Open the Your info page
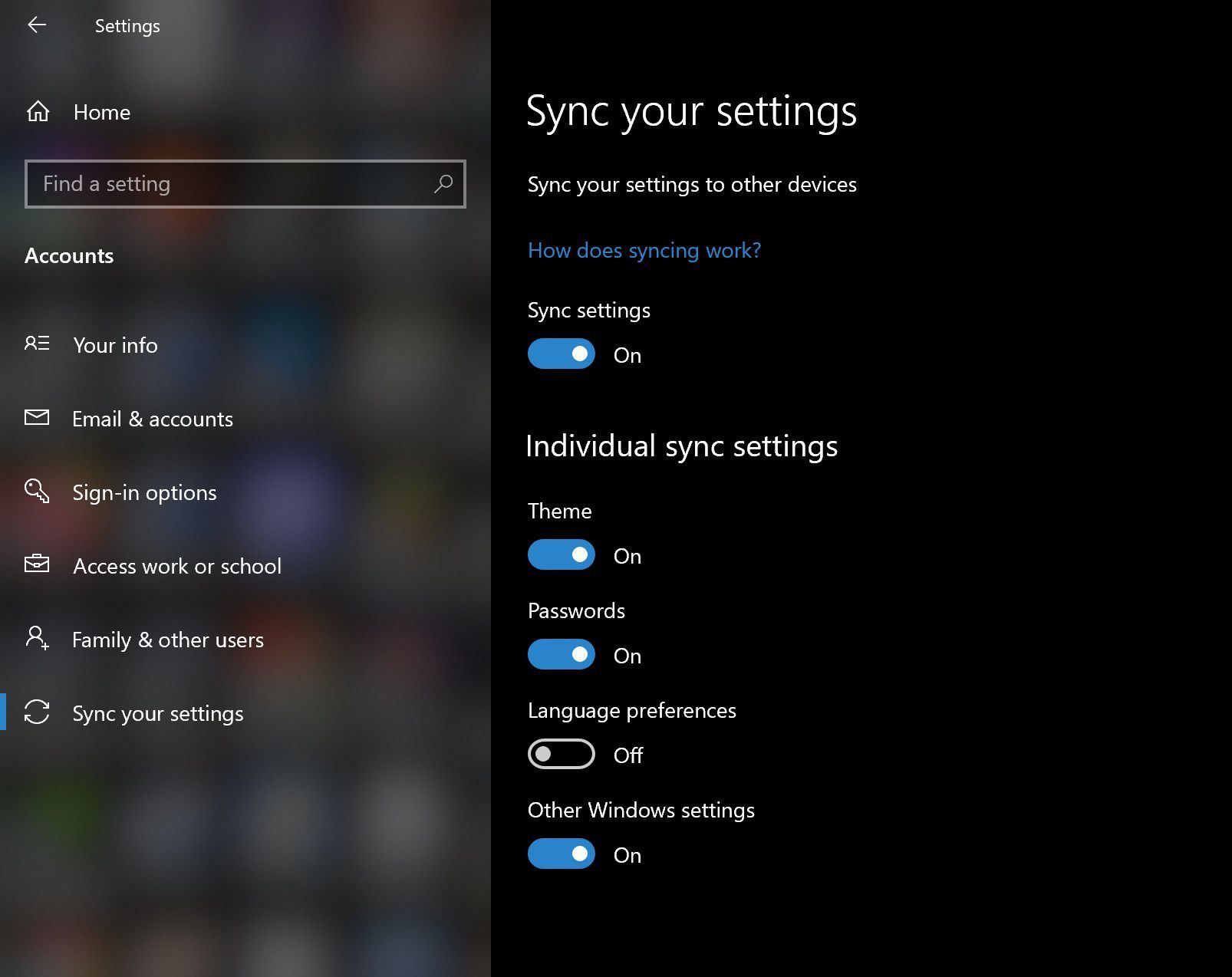1232x977 pixels. (115, 345)
